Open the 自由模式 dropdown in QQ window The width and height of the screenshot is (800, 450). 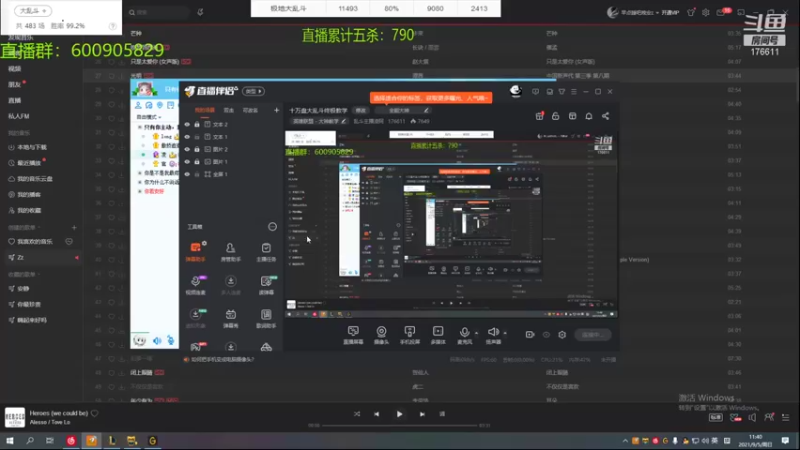(x=148, y=117)
